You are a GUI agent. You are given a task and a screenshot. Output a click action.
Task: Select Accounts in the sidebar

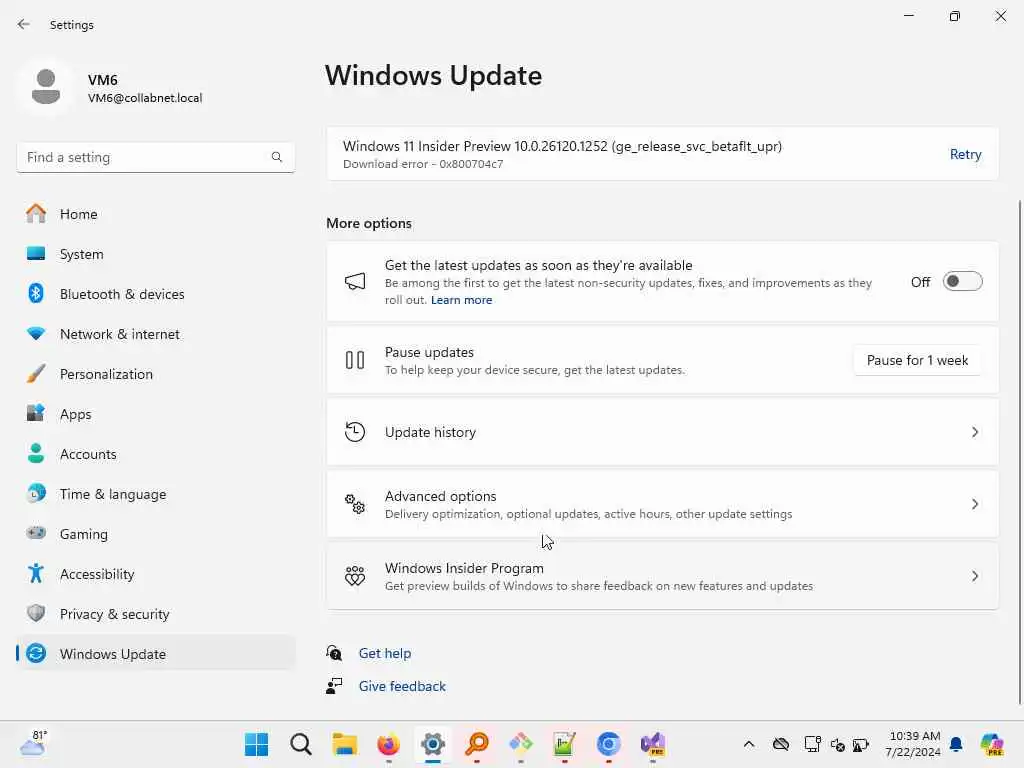(155, 453)
